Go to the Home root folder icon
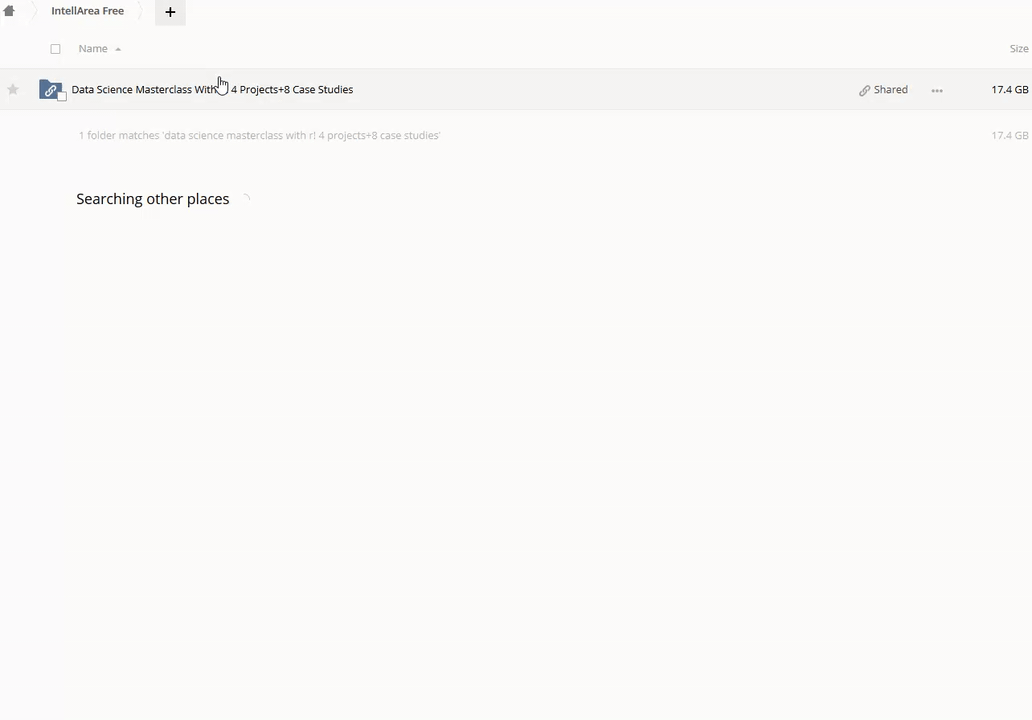Viewport: 1032px width, 720px height. pyautogui.click(x=9, y=11)
